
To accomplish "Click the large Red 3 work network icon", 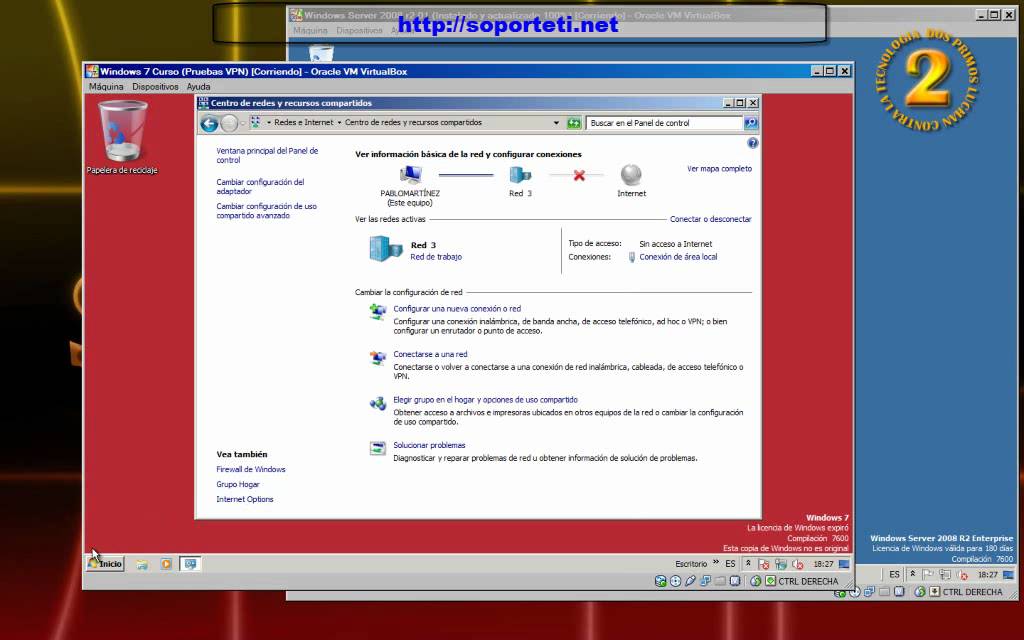I will point(386,249).
